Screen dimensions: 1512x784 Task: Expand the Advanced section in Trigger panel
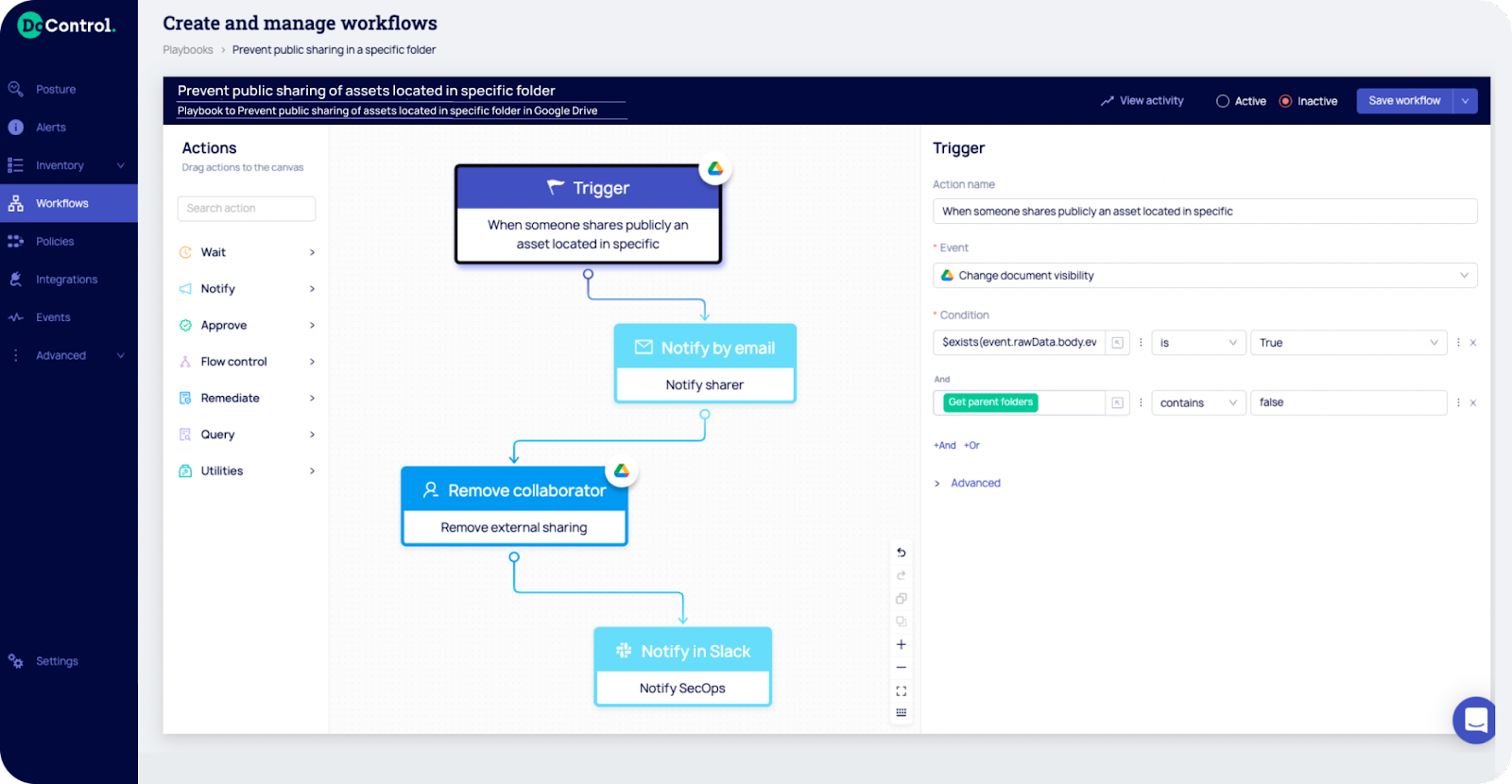(974, 484)
